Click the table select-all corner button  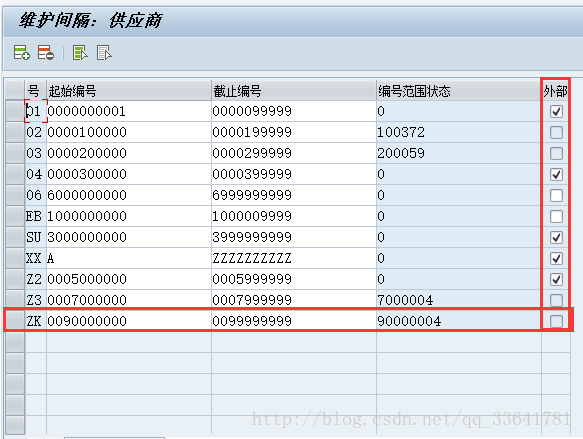[15, 90]
